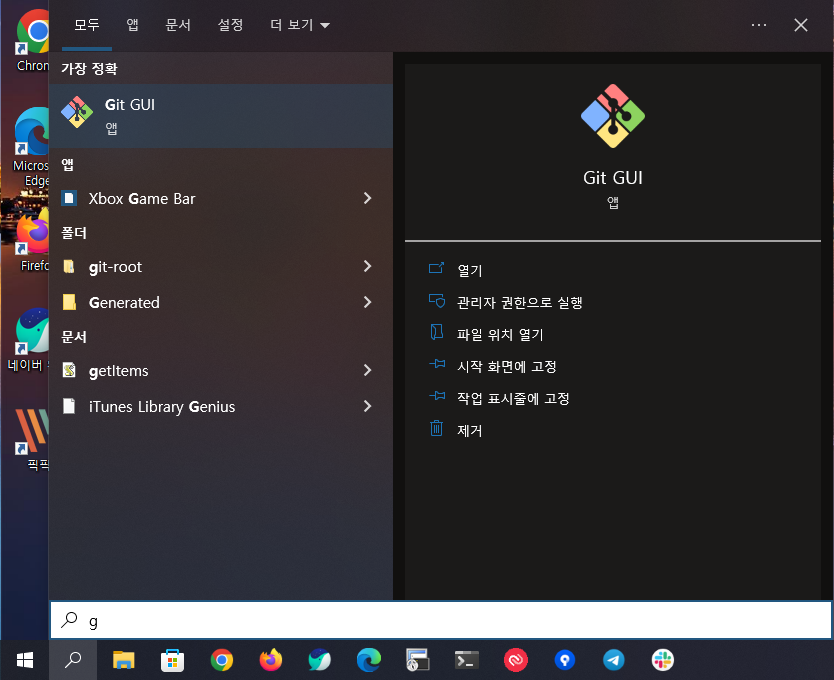Open Telegram from the taskbar
The image size is (834, 680).
click(614, 660)
